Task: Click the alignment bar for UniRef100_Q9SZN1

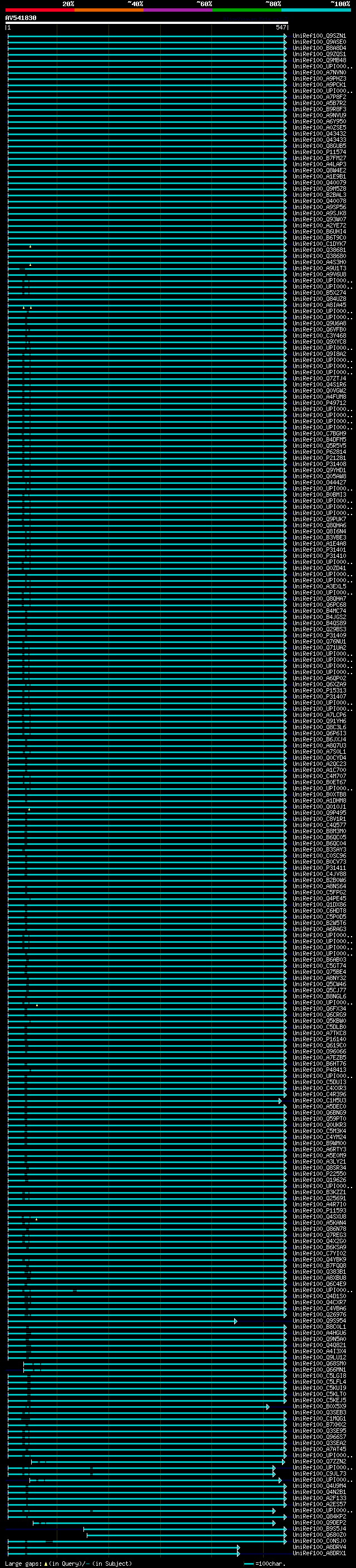Action: tap(147, 36)
